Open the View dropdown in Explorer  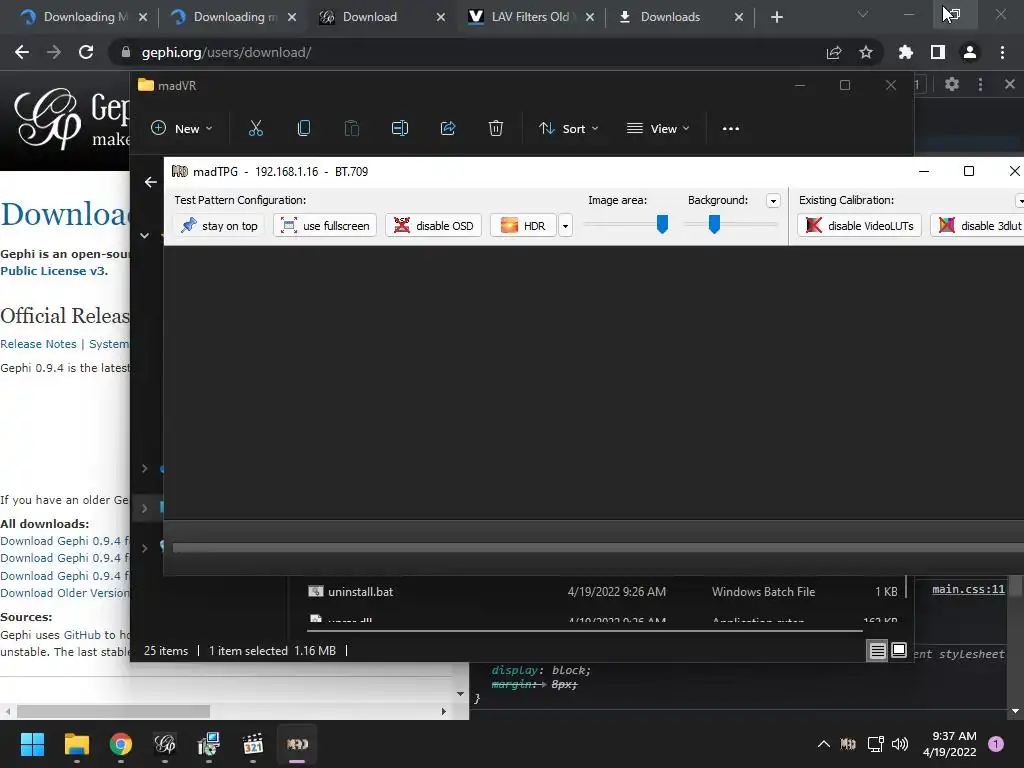click(658, 129)
